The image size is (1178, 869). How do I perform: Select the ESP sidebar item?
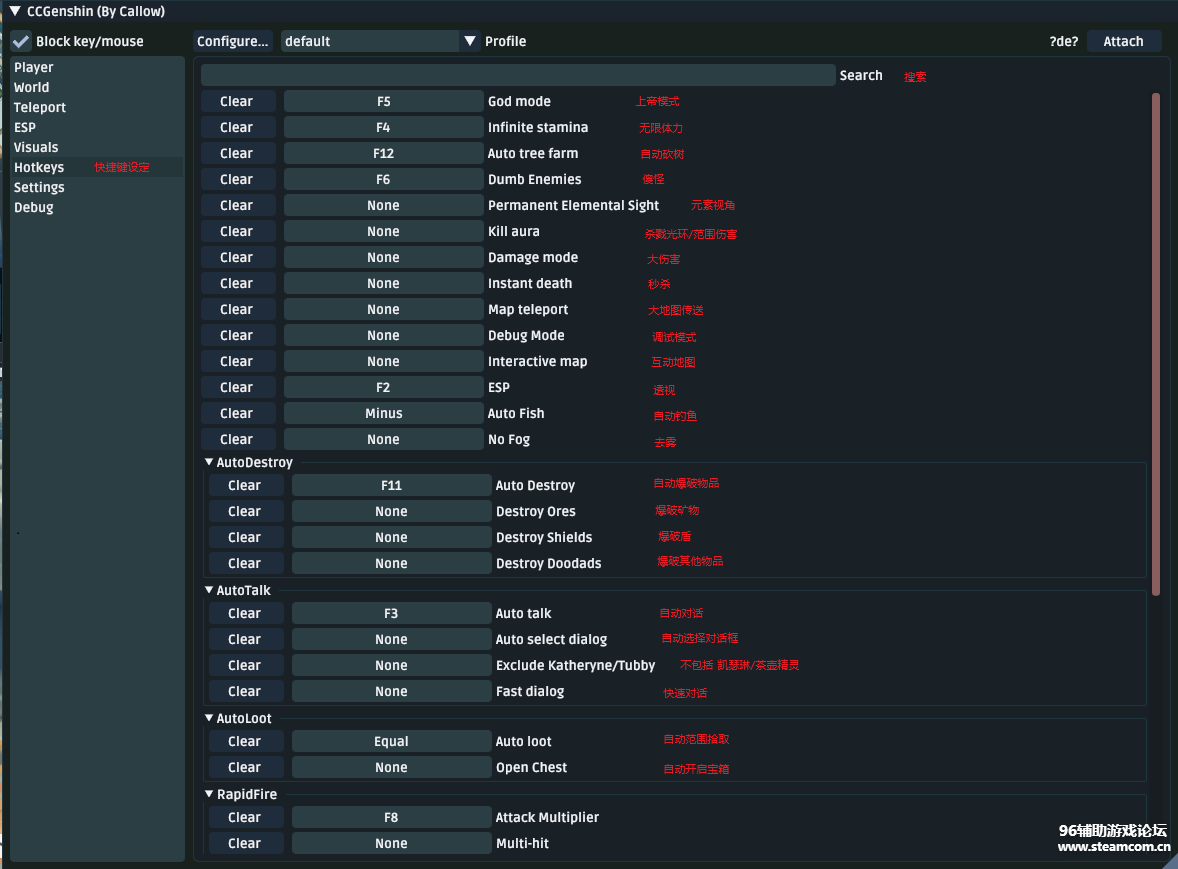25,128
